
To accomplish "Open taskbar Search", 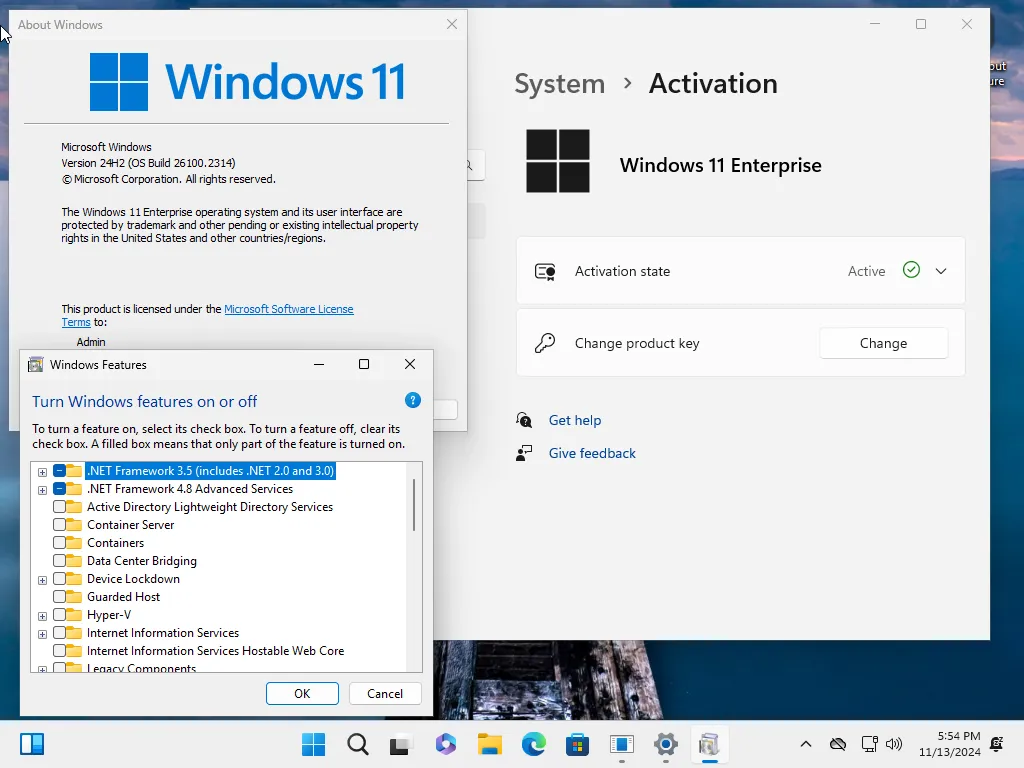I will pos(358,744).
